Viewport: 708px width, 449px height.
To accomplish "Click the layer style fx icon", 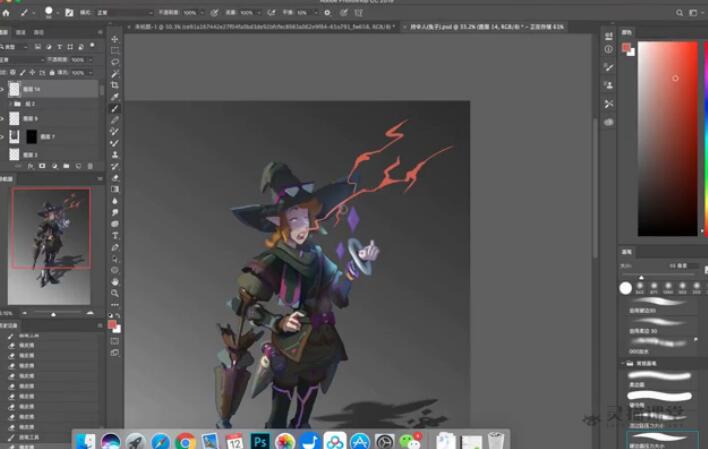I will pyautogui.click(x=30, y=166).
